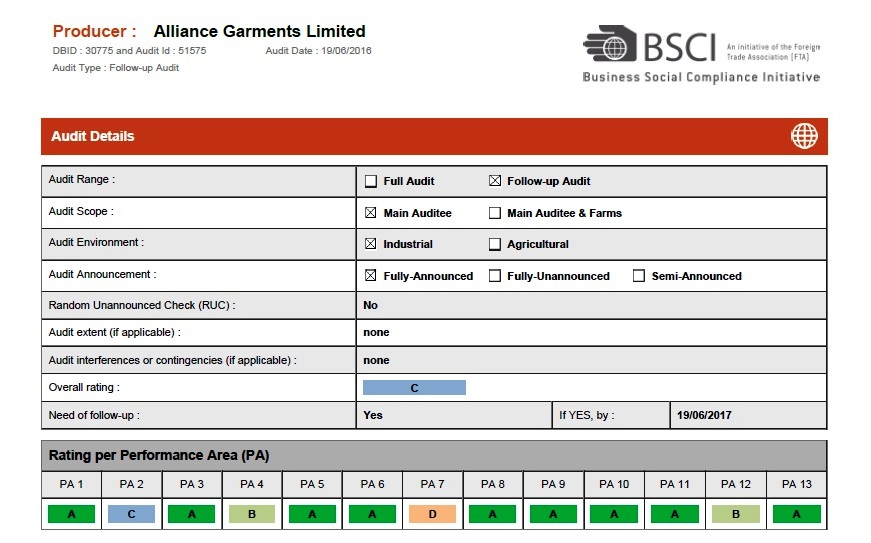Click the PA 6 column header
The image size is (871, 543).
pyautogui.click(x=372, y=484)
